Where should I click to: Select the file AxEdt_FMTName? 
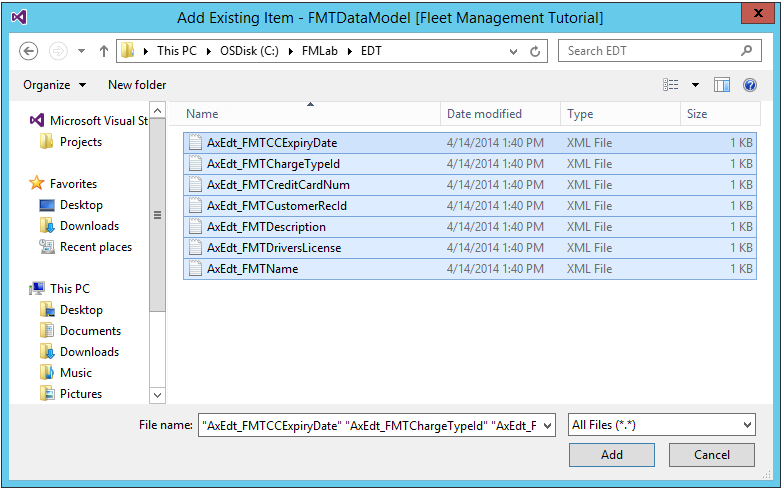(x=470, y=269)
